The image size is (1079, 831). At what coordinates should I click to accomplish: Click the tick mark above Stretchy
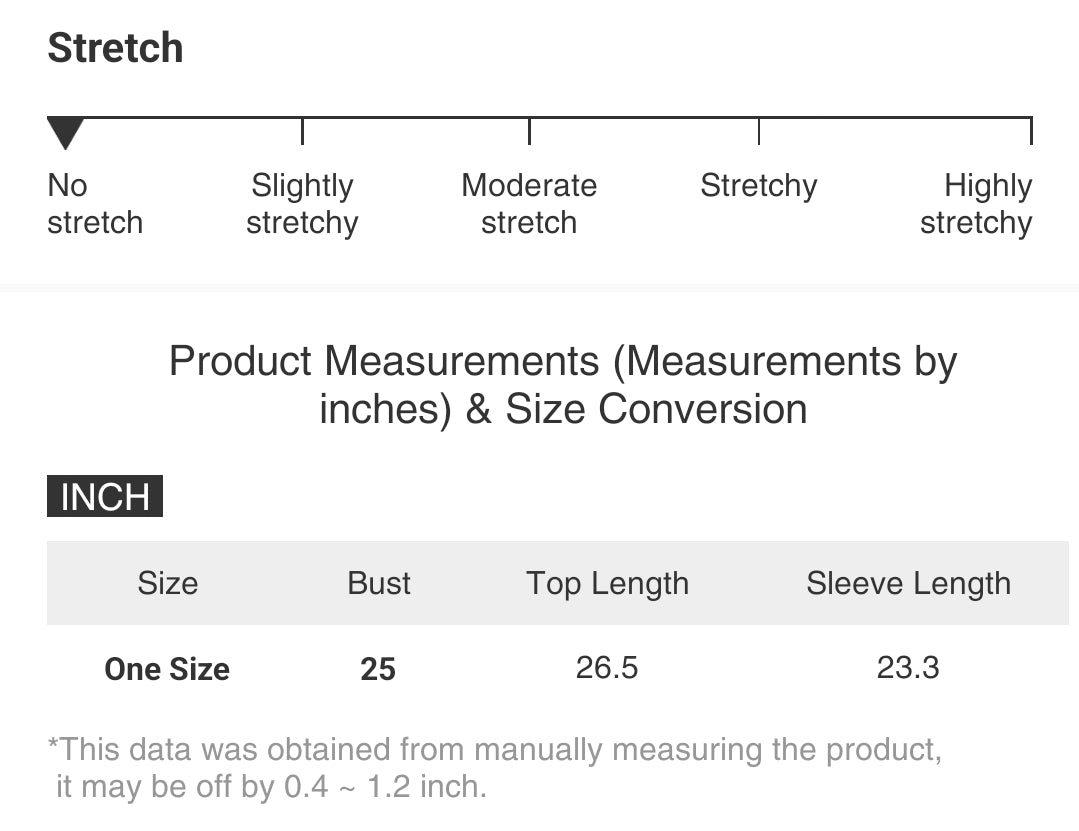point(759,131)
